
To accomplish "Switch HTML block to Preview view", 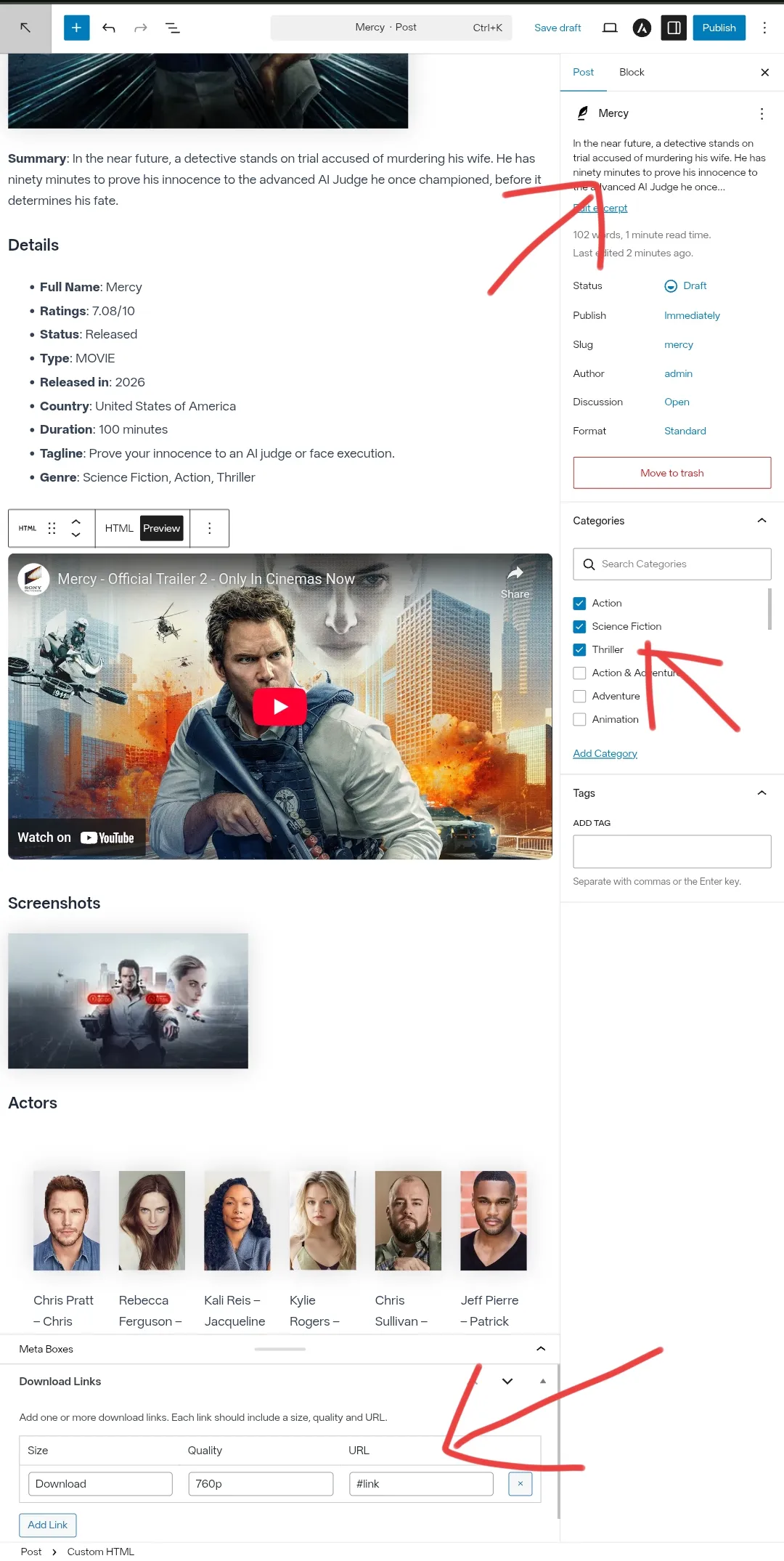I will click(161, 528).
